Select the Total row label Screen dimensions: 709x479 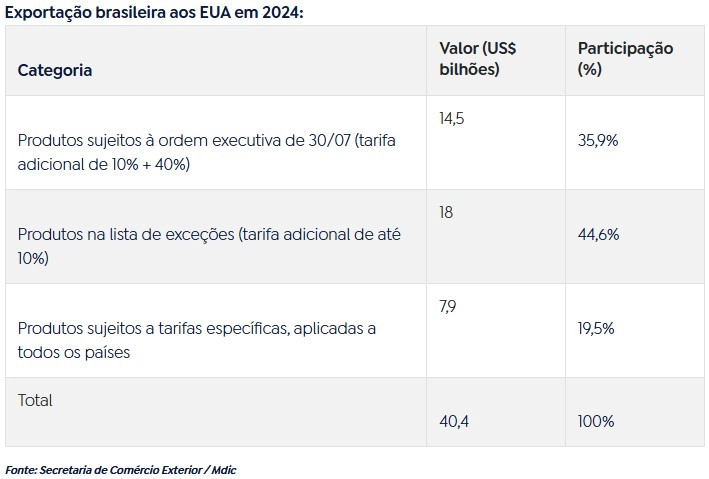coord(35,400)
